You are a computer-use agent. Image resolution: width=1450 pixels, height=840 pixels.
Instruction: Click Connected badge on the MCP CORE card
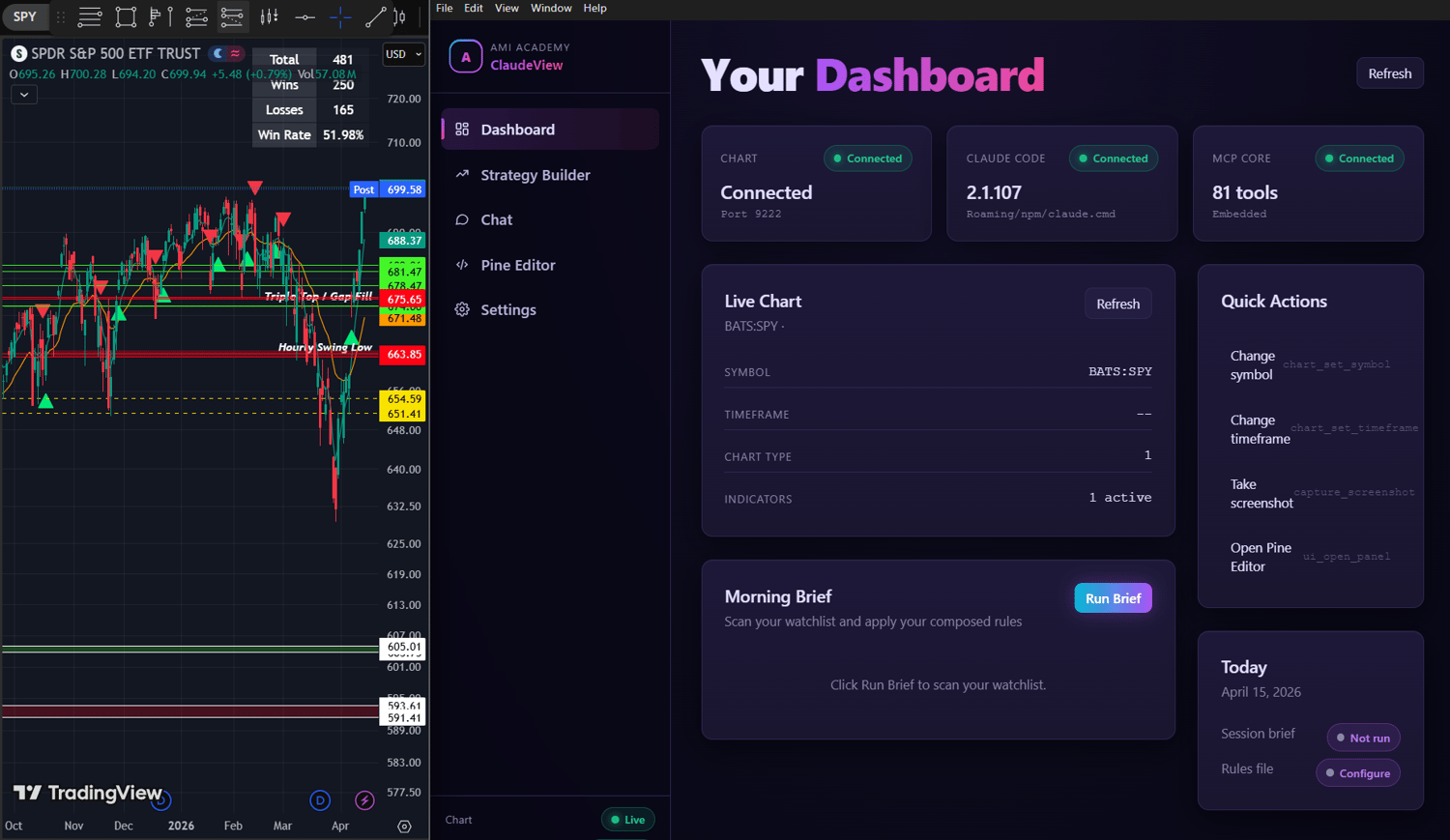(x=1360, y=159)
